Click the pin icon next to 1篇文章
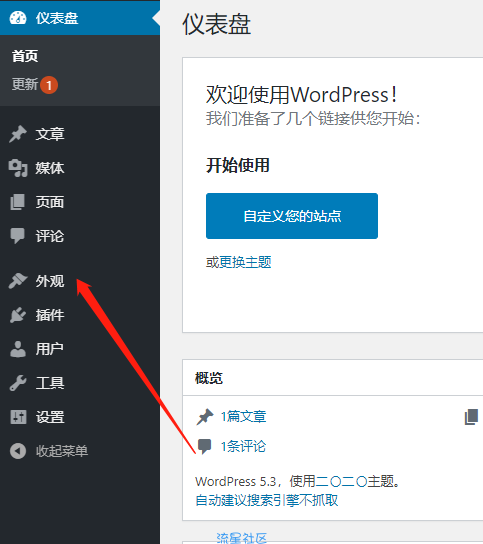The width and height of the screenshot is (483, 544). [x=205, y=417]
